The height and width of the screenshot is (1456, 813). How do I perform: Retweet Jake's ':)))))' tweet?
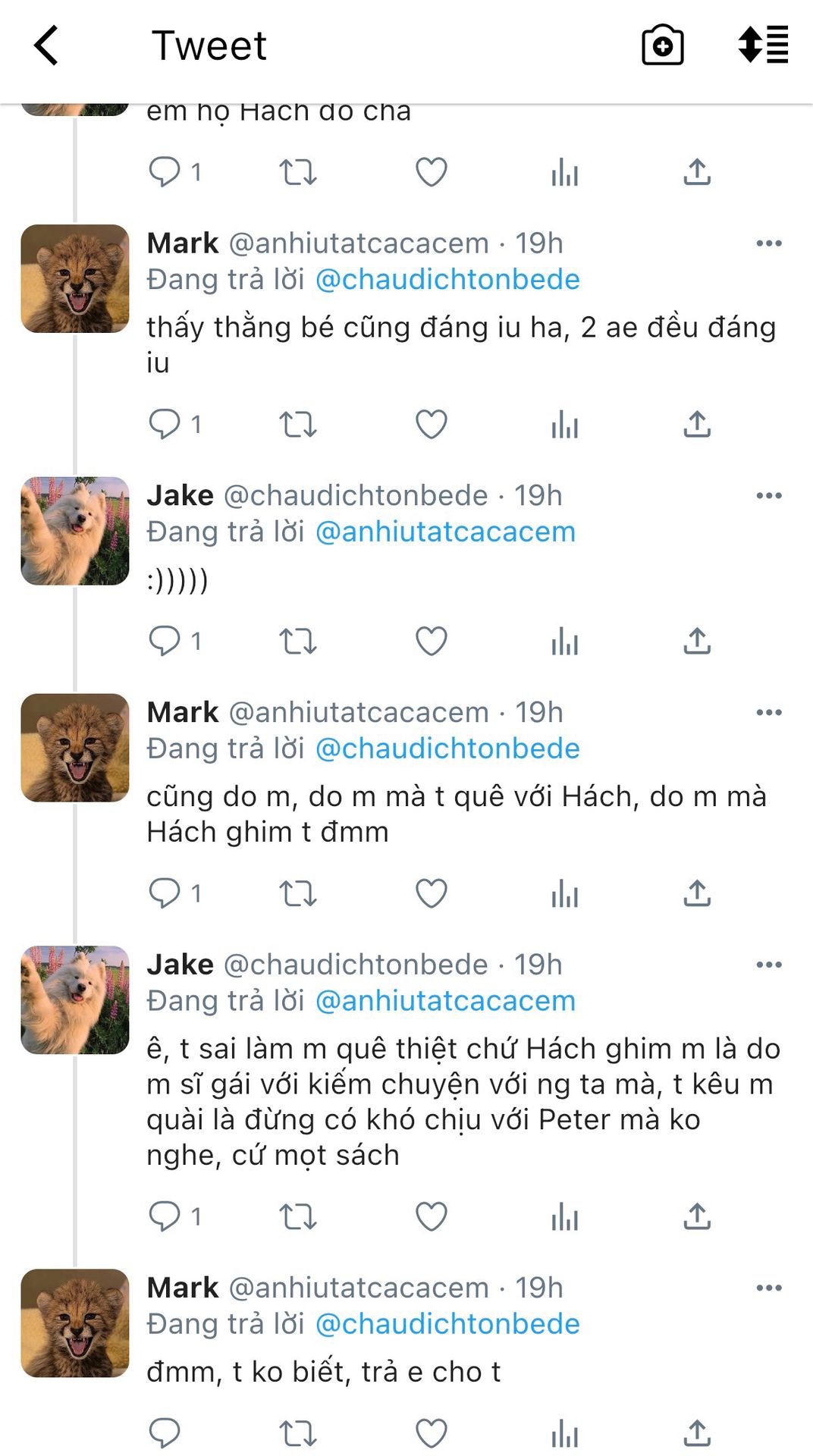click(x=297, y=642)
